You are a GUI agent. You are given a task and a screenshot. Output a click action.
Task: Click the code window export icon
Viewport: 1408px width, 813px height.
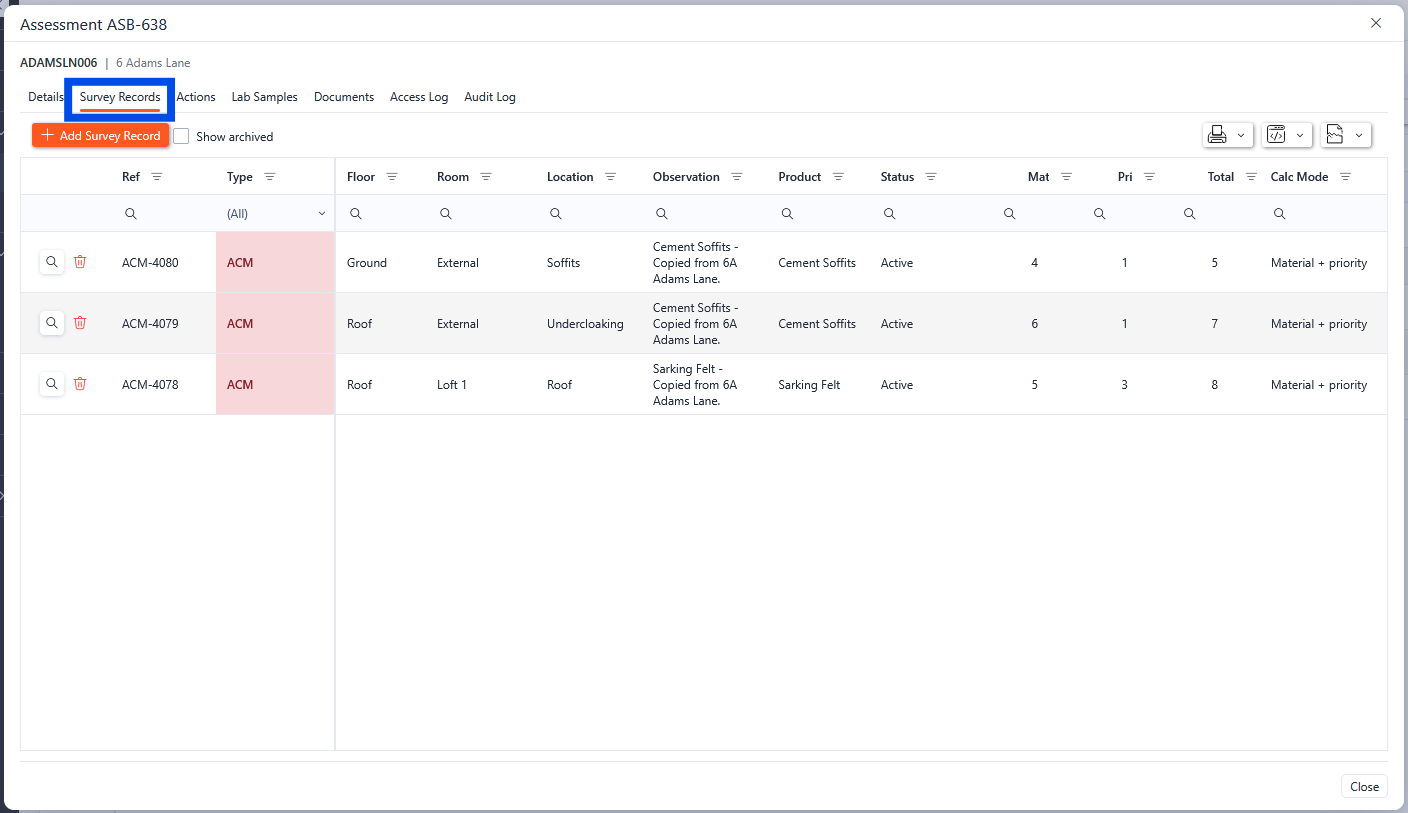pyautogui.click(x=1276, y=135)
